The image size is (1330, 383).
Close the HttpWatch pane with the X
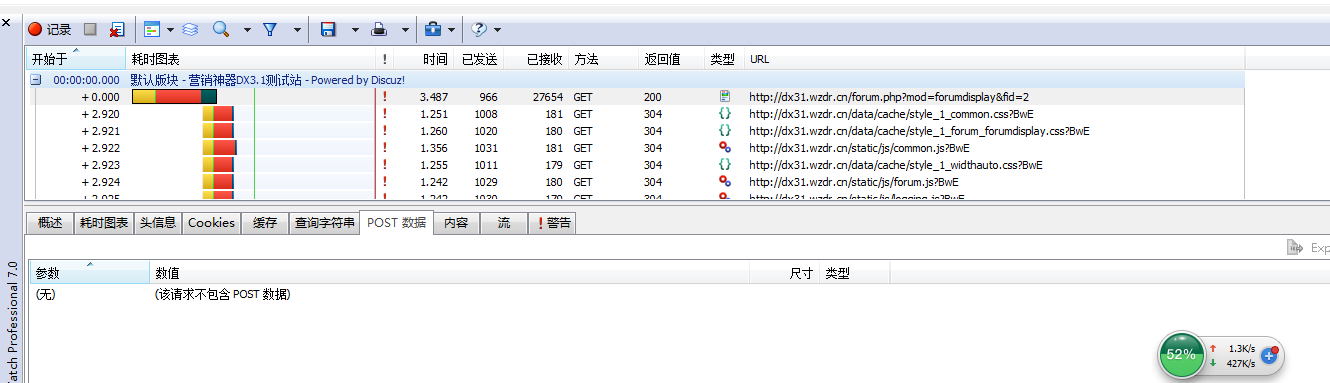click(x=6, y=22)
